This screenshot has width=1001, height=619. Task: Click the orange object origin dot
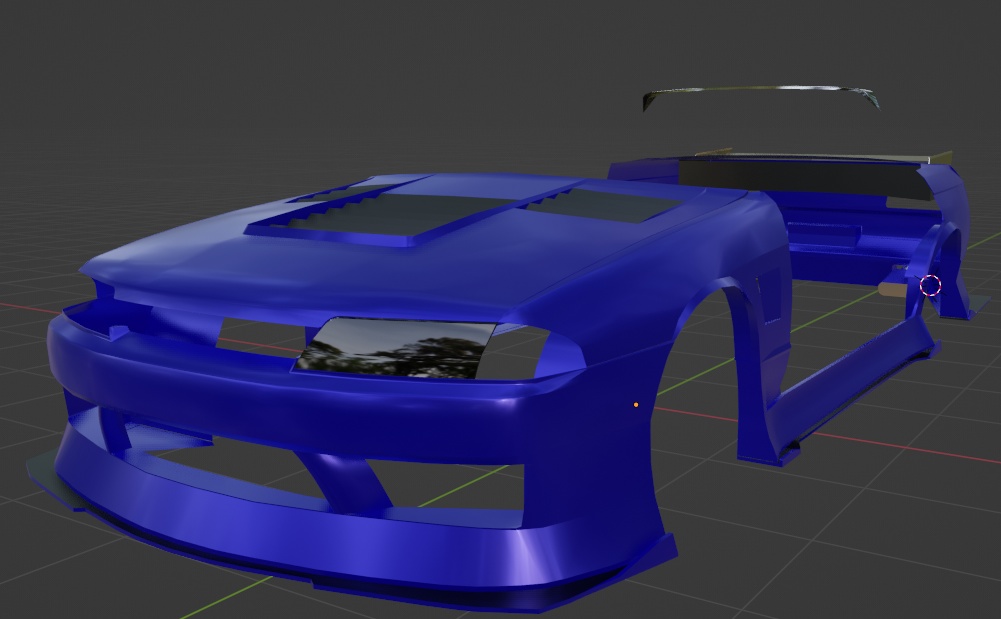(636, 405)
